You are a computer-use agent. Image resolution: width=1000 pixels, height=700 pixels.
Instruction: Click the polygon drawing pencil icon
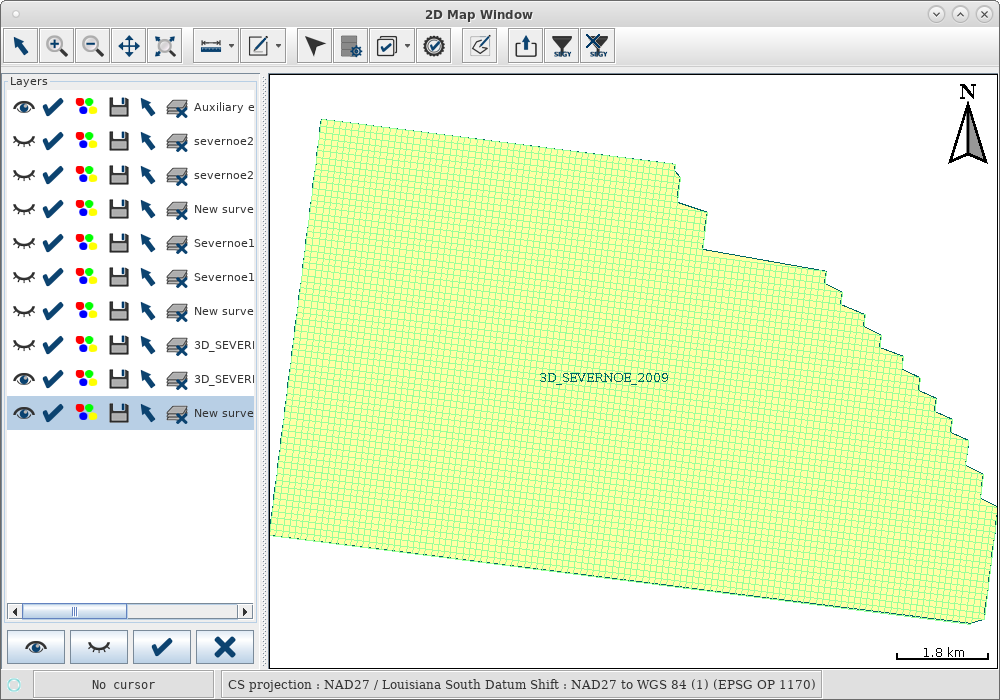(x=480, y=46)
